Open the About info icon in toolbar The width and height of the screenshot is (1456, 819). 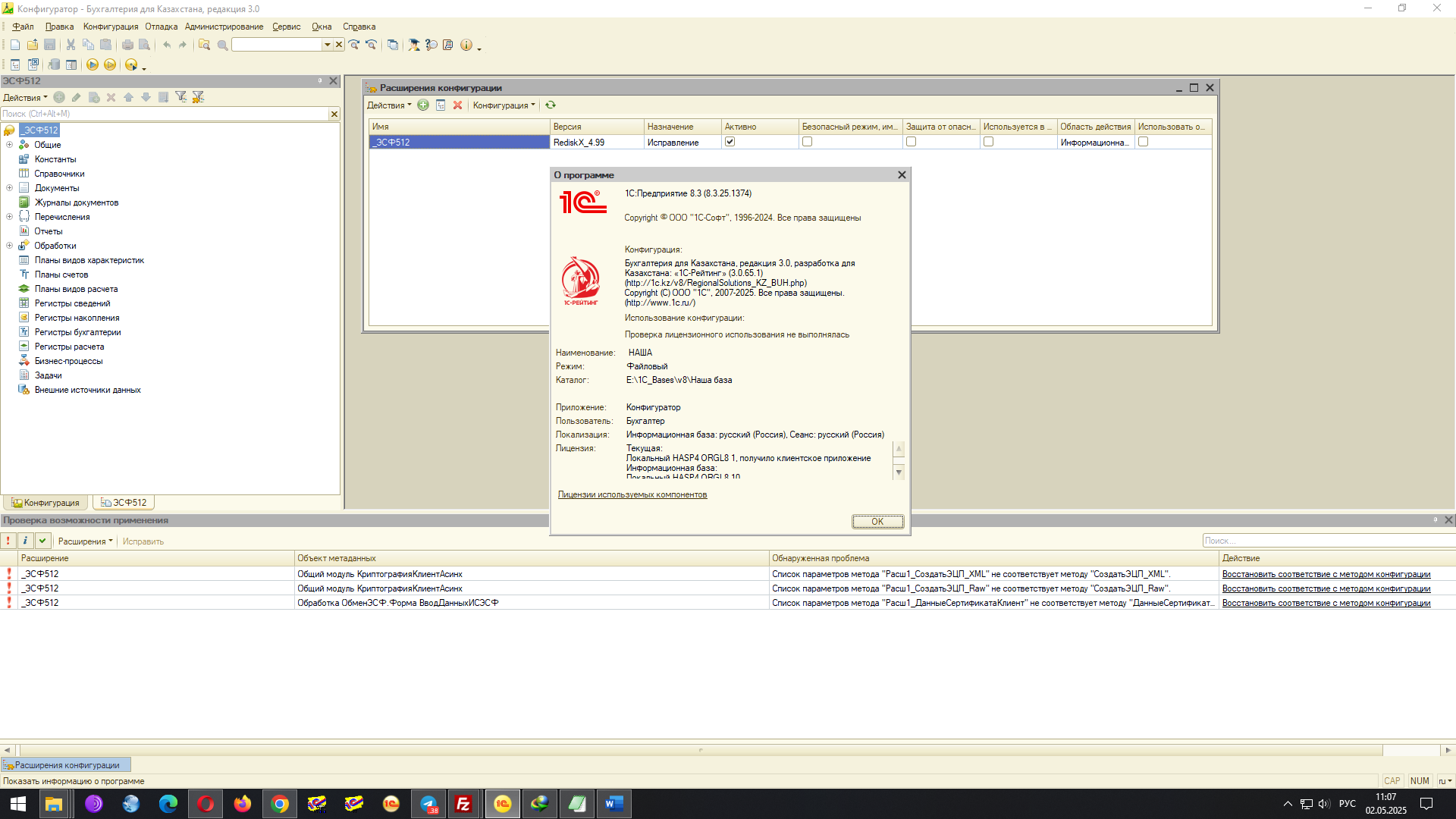point(466,45)
